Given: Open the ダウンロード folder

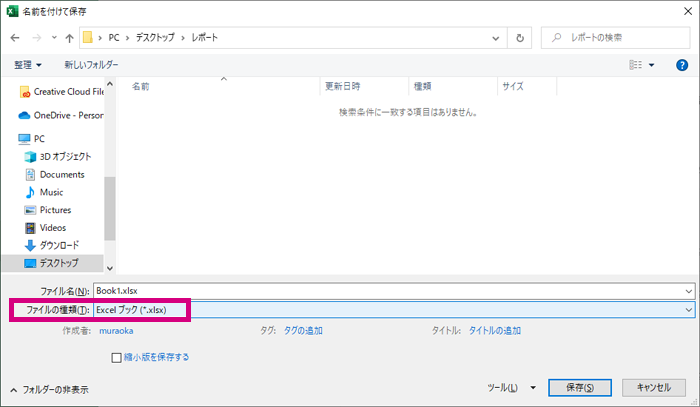Looking at the screenshot, I should (52, 245).
